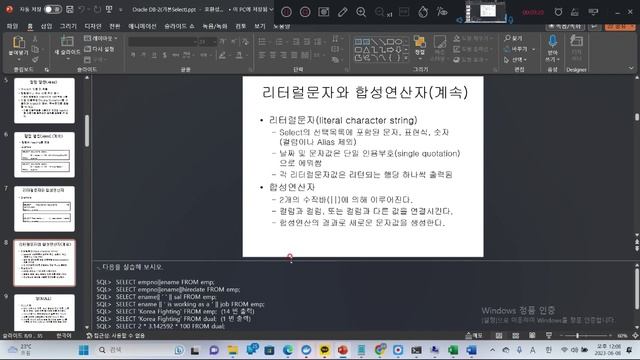The width and height of the screenshot is (640, 360).
Task: Expand the shapes gallery more arrow
Action: [406, 58]
